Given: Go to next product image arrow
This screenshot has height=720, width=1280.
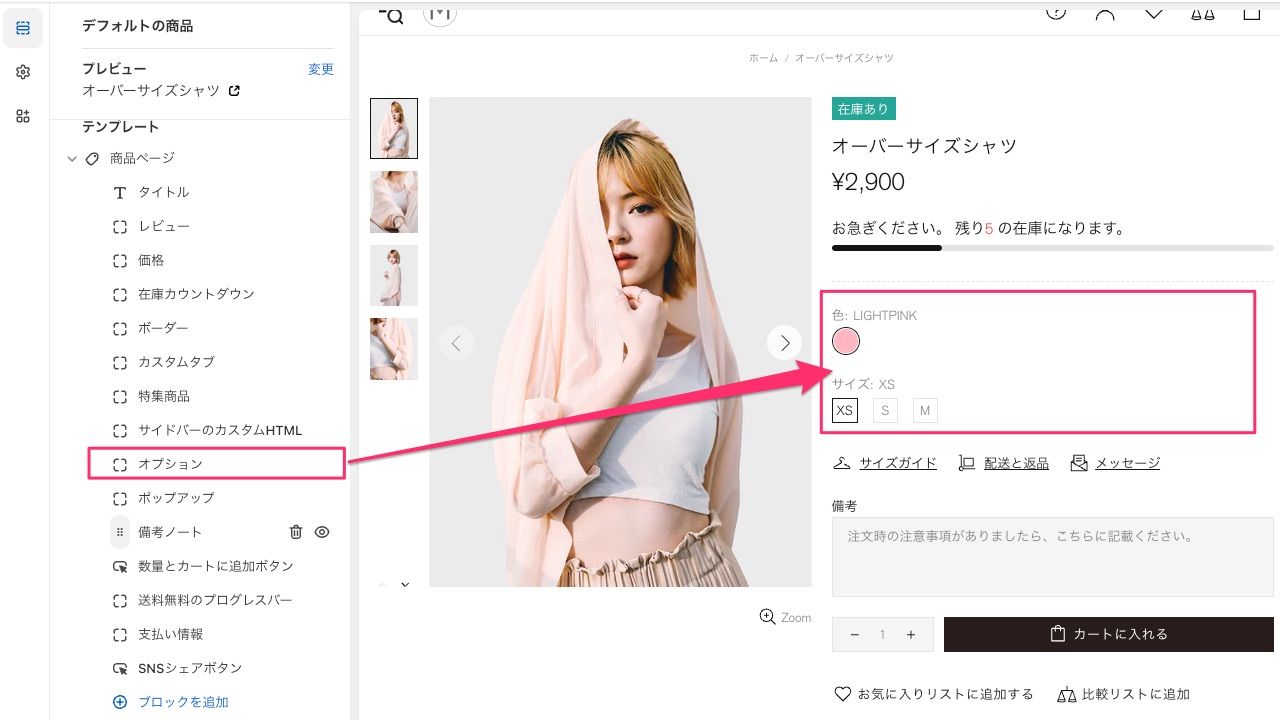Looking at the screenshot, I should pos(785,343).
